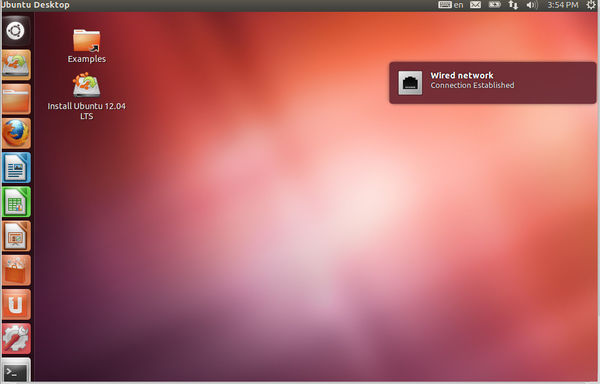Image resolution: width=600 pixels, height=384 pixels.
Task: Click 'Connection Established' notification text
Action: (x=472, y=85)
